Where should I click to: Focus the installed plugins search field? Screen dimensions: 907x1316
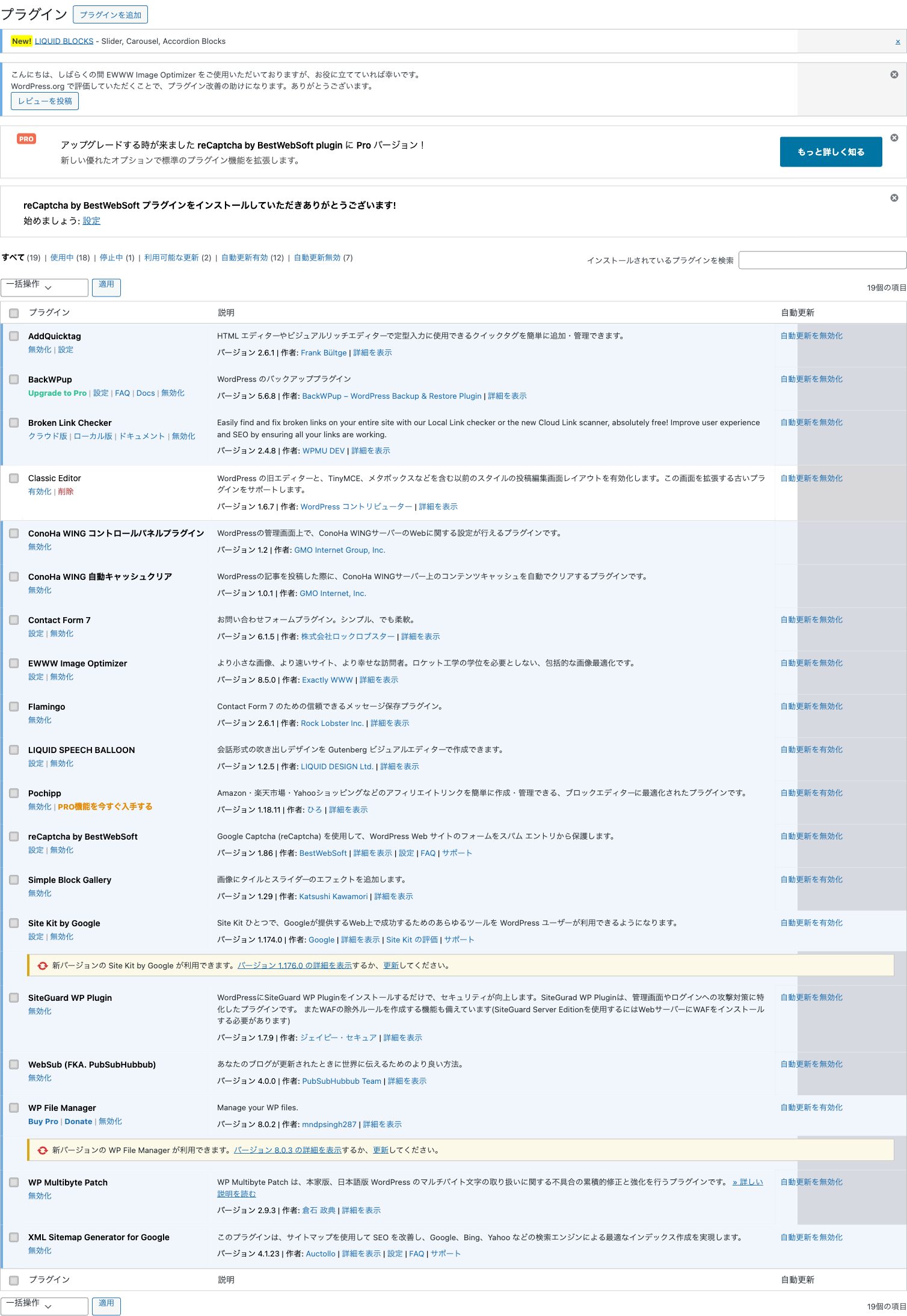click(x=822, y=260)
